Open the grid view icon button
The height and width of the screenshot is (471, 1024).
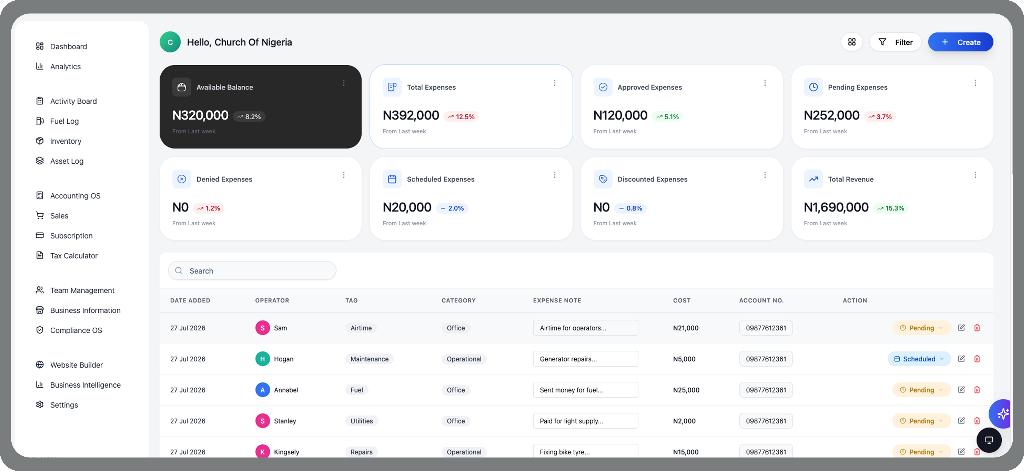tap(852, 42)
